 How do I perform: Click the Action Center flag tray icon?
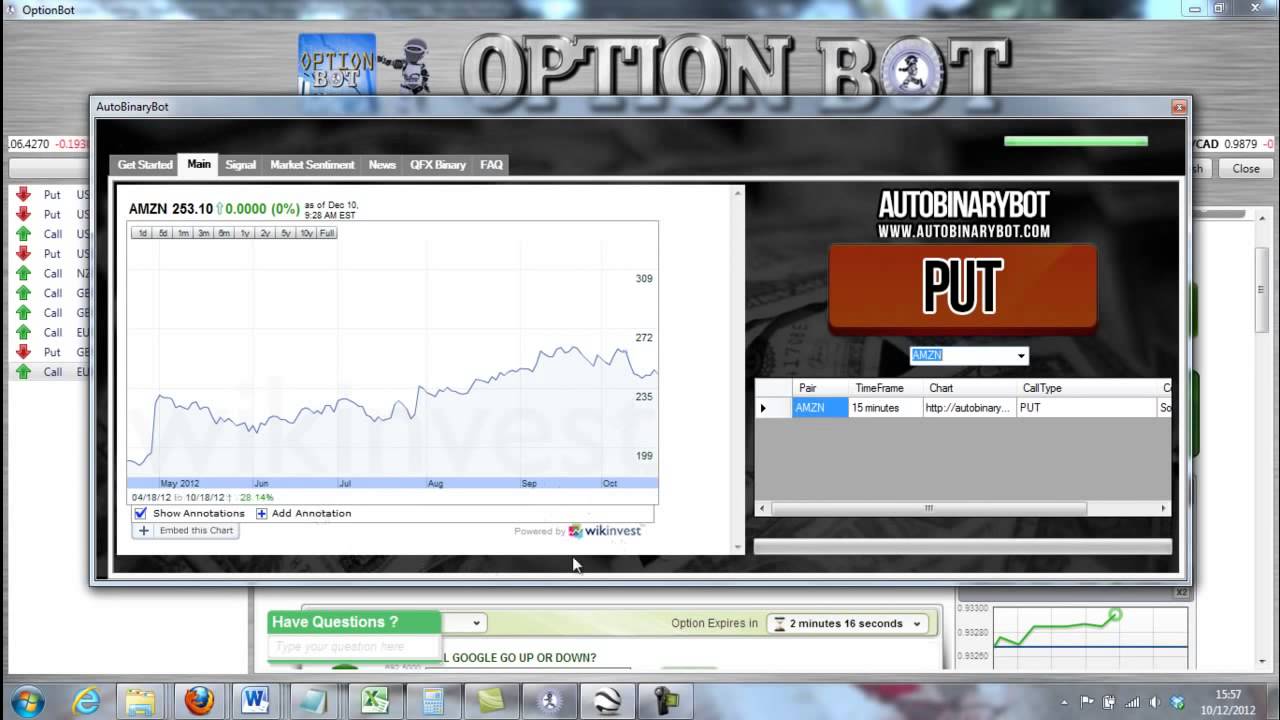(x=1087, y=701)
